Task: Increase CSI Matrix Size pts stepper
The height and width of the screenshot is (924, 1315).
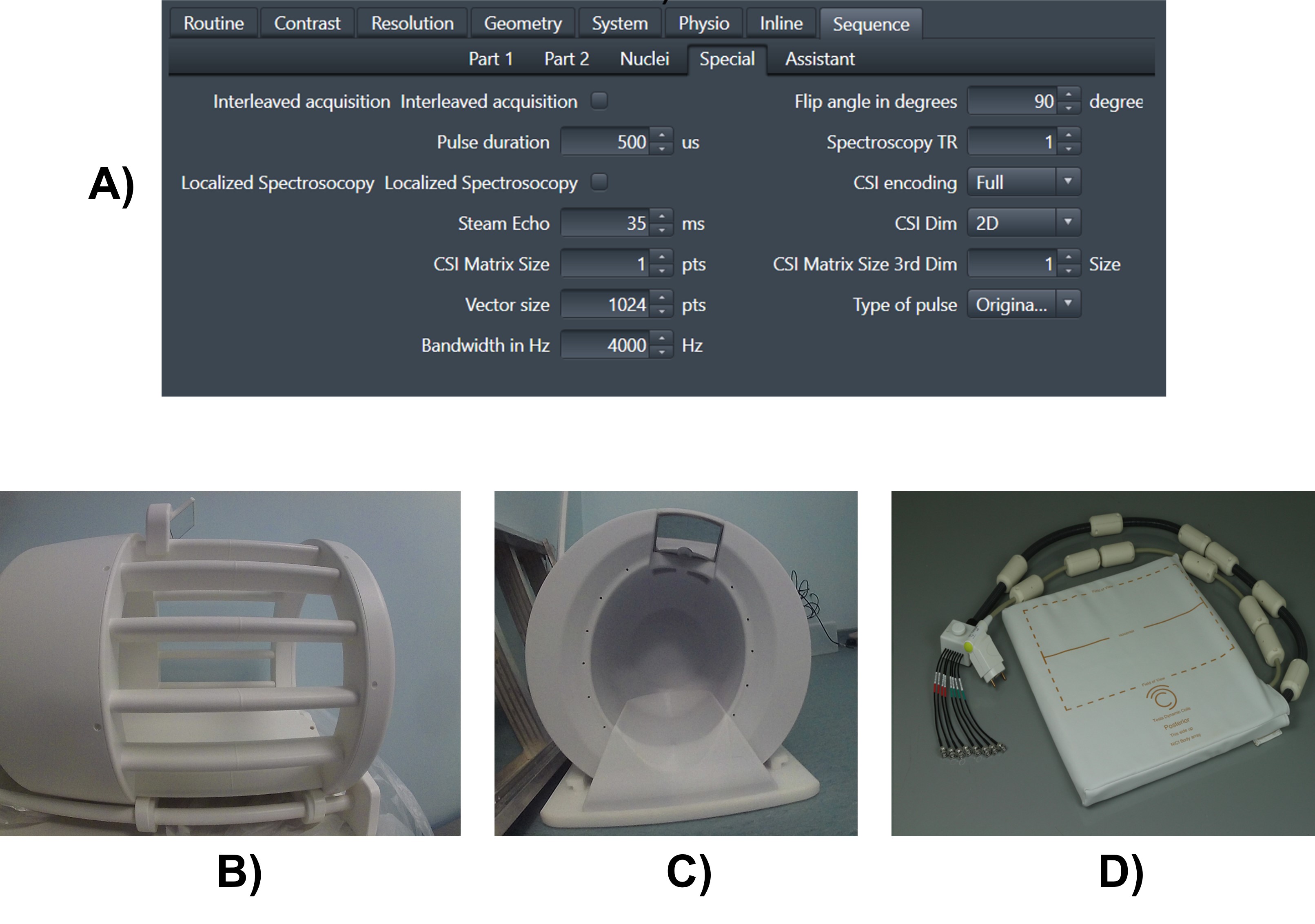Action: pos(662,257)
